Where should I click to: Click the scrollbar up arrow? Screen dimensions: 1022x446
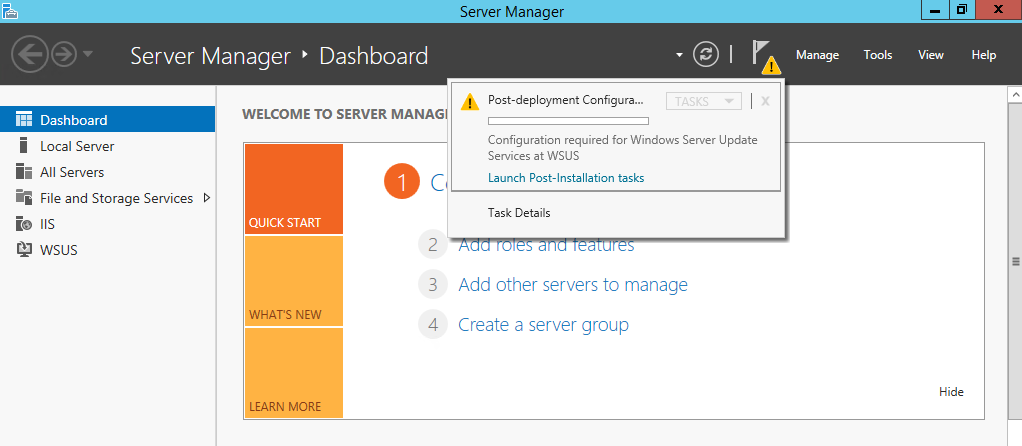pyautogui.click(x=1015, y=95)
